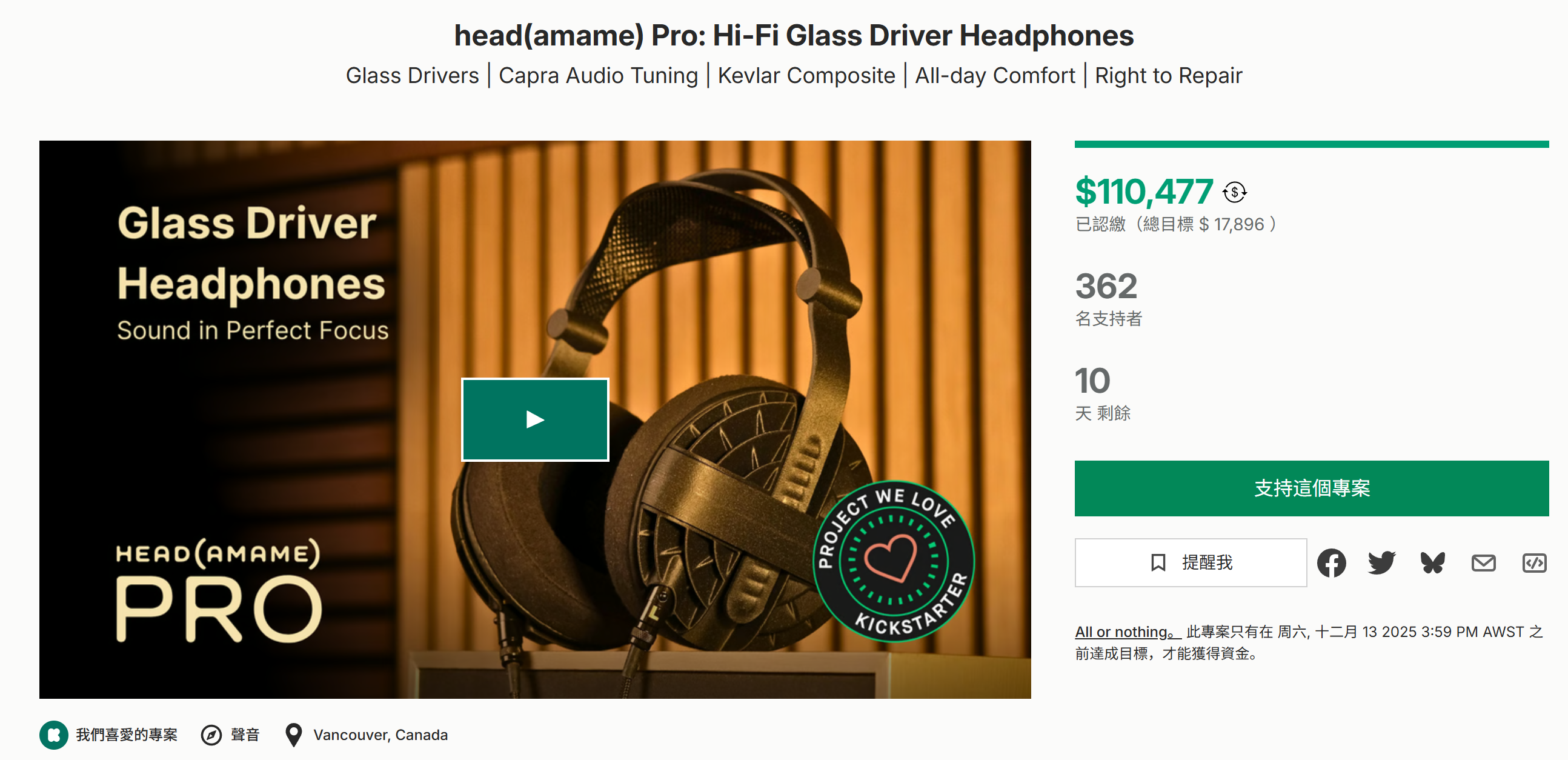This screenshot has width=1568, height=760.
Task: Click the 支持這個專案 button
Action: click(x=1311, y=488)
